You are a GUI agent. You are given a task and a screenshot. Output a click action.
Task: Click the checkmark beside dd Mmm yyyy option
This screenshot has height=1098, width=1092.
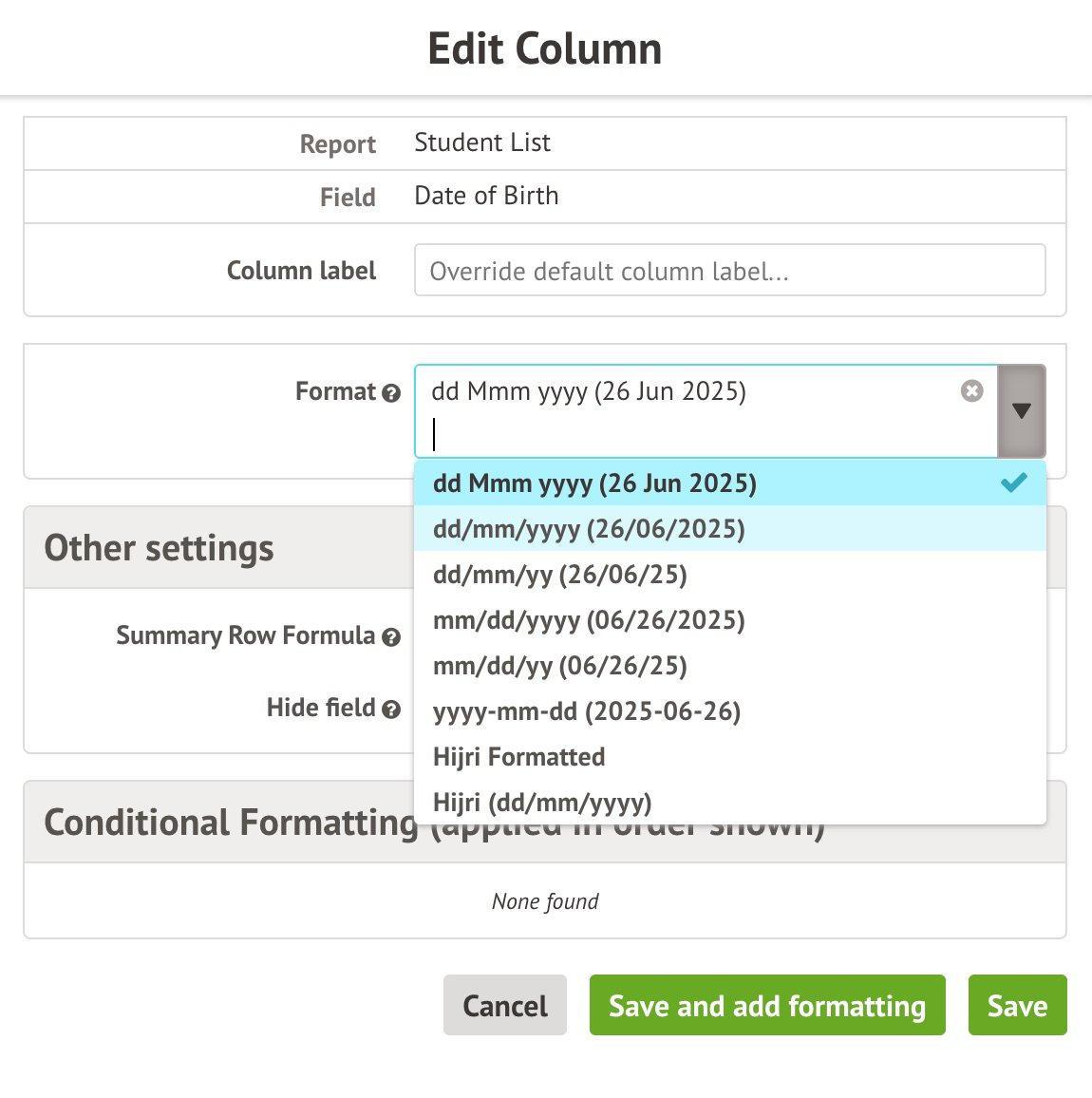(1014, 483)
